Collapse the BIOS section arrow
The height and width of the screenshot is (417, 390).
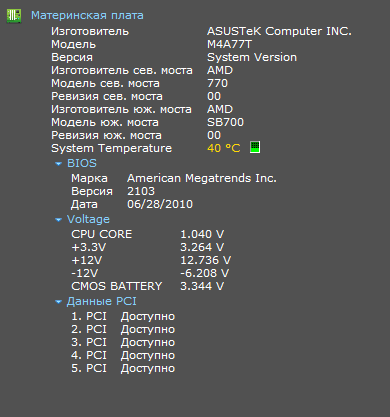tap(58, 164)
